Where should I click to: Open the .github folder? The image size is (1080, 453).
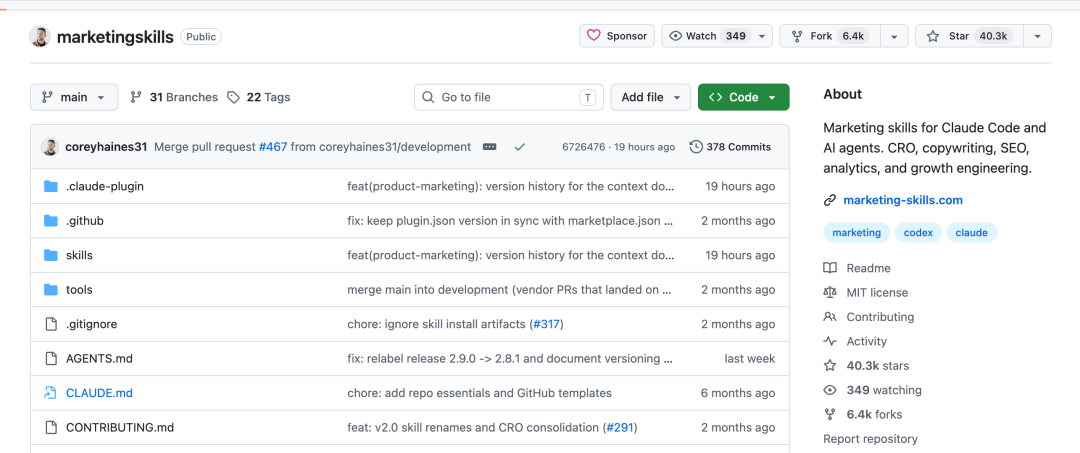tap(85, 221)
